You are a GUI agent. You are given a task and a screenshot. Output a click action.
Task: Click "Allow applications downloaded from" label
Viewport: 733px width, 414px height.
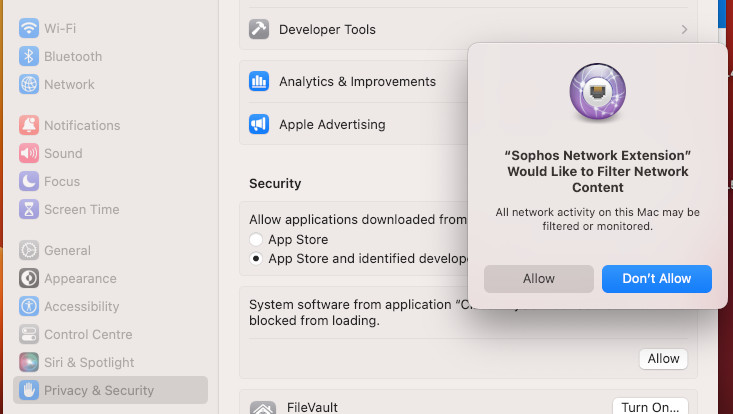(358, 220)
